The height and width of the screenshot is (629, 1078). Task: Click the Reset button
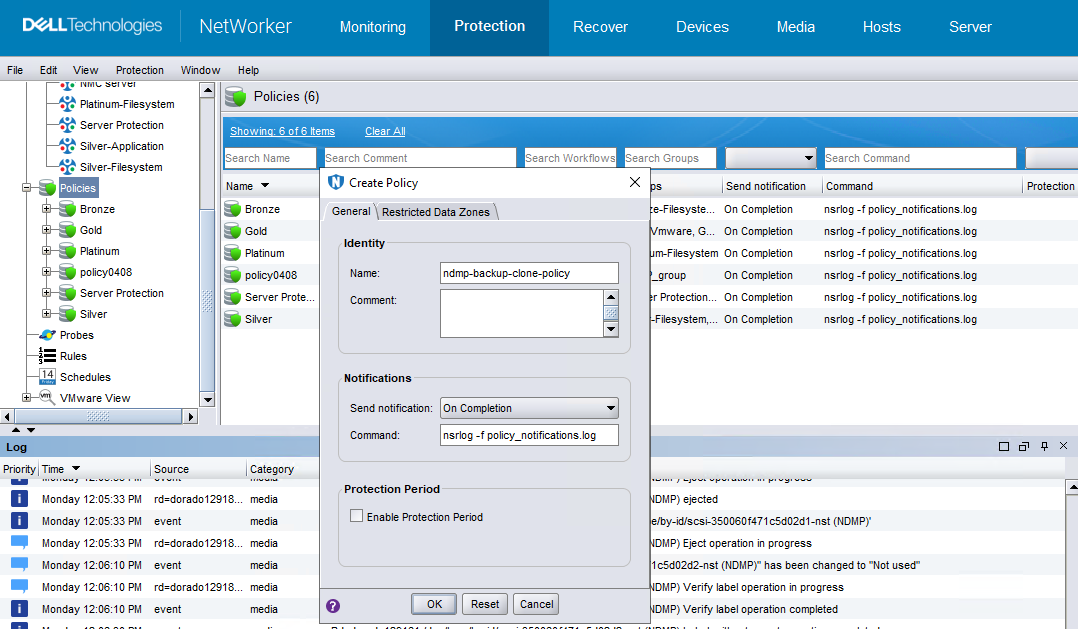click(485, 604)
